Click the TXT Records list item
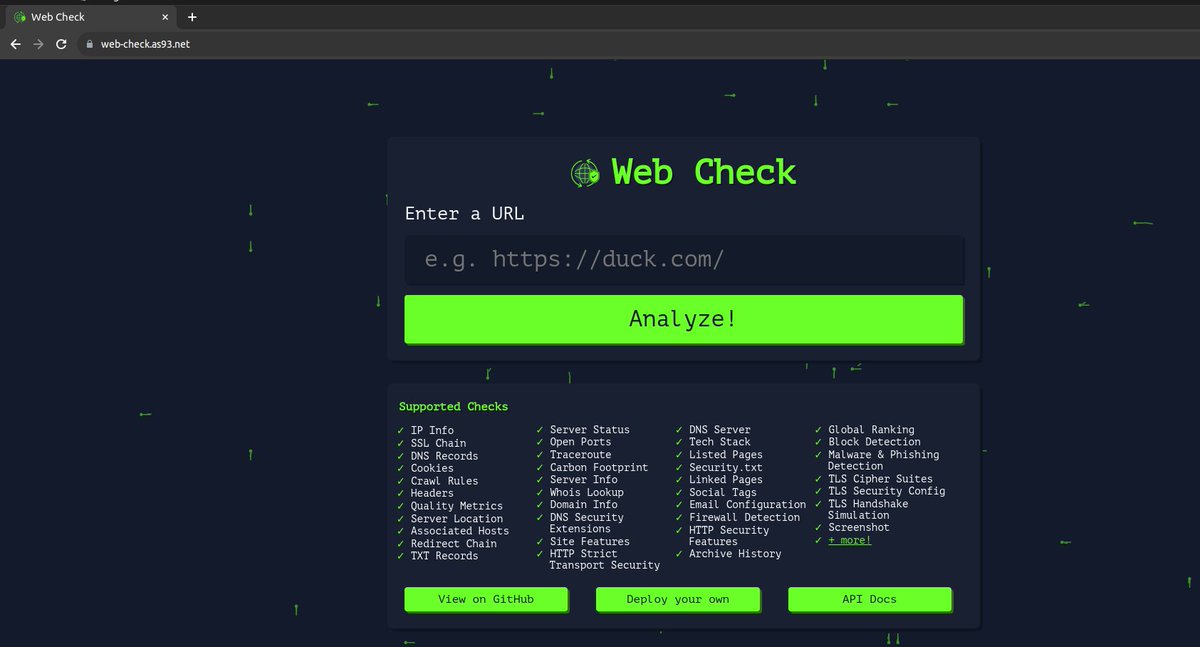 (444, 556)
